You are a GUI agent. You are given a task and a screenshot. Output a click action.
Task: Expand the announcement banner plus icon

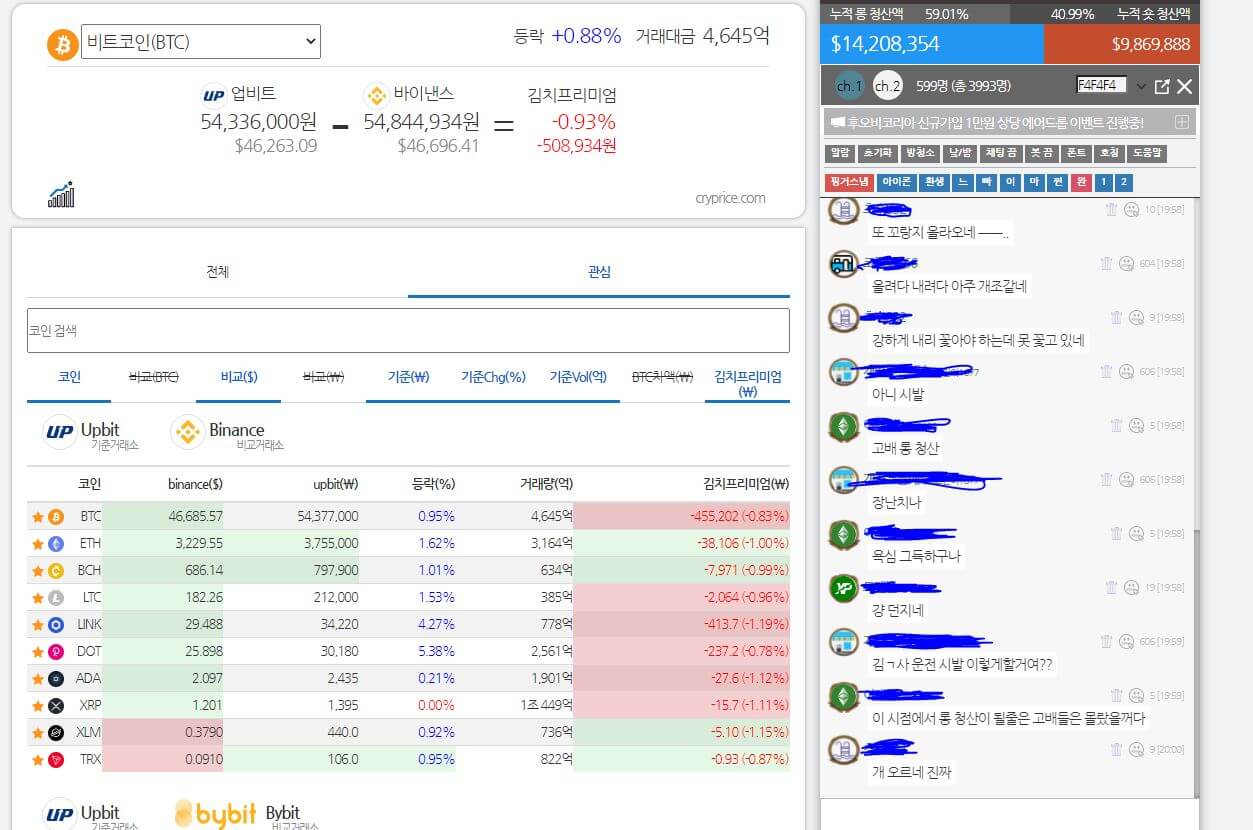[1182, 122]
